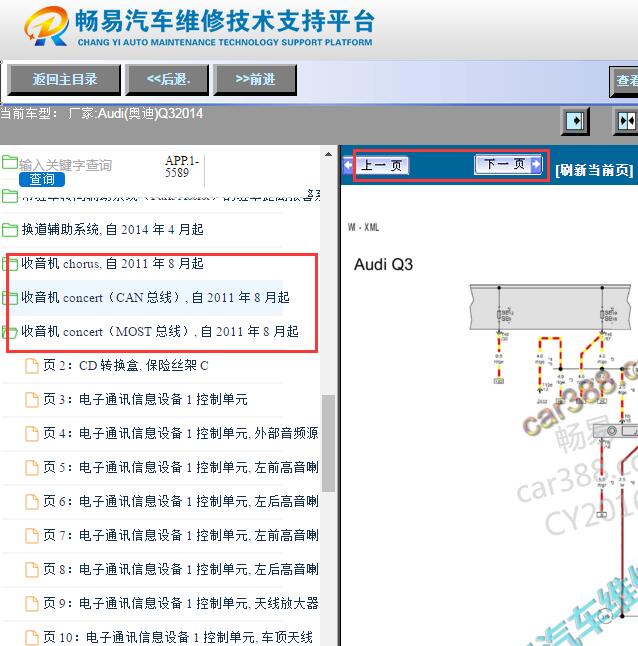This screenshot has width=638, height=646.
Task: Click the Audi Q3 diagram title
Action: (x=383, y=264)
